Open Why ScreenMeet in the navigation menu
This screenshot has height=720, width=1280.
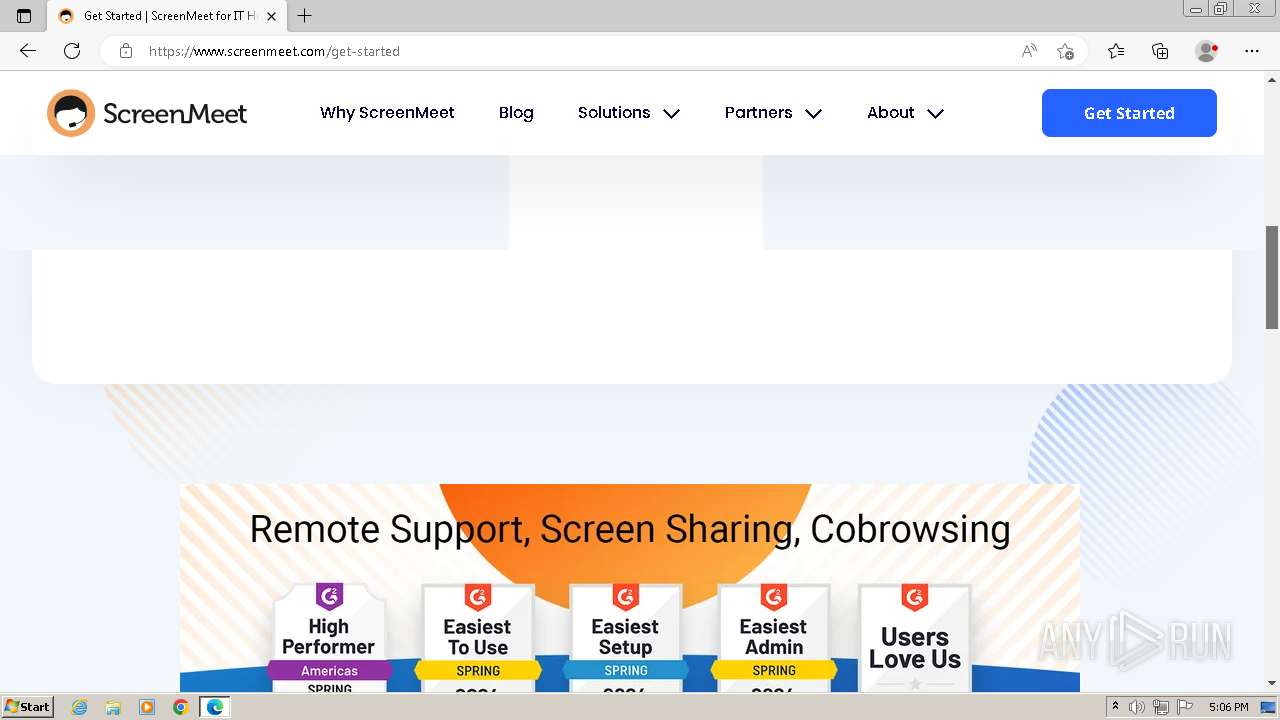tap(387, 113)
